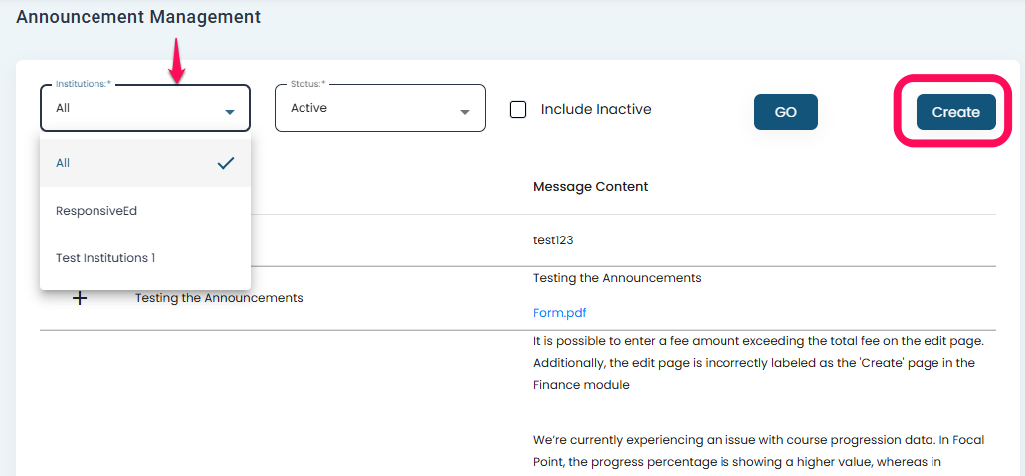
Task: Click the test123 message cell
Action: [553, 240]
